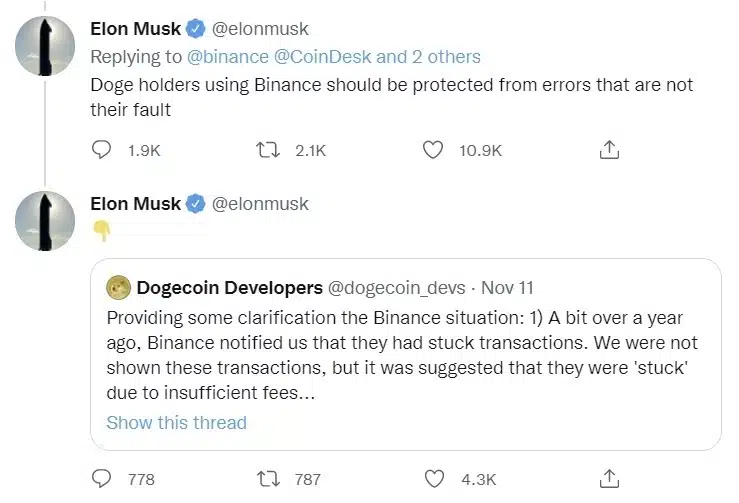Reply to the Doge holders tweet
739x503 pixels.
[x=102, y=151]
